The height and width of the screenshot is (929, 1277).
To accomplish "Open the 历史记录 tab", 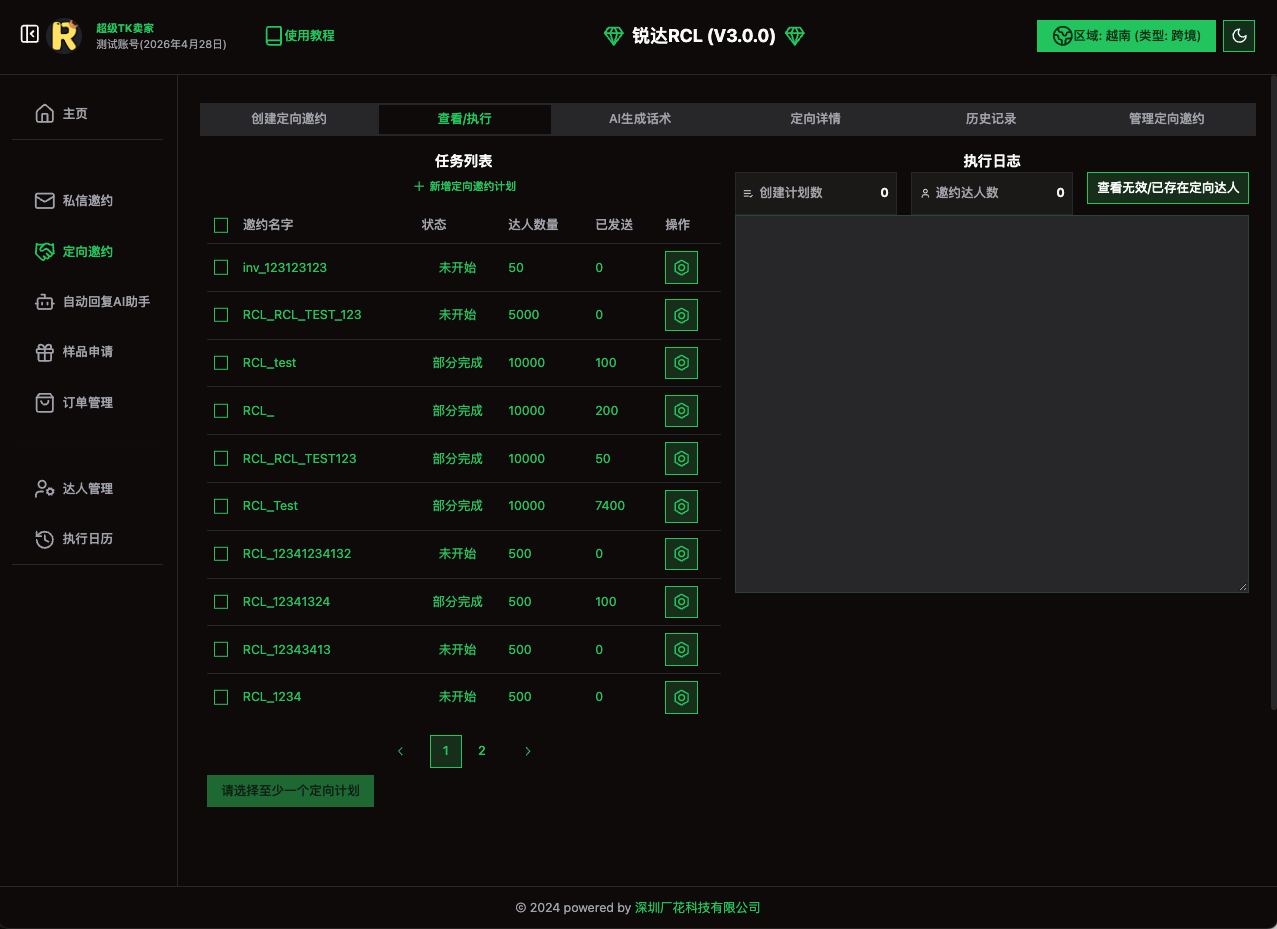I will click(991, 119).
